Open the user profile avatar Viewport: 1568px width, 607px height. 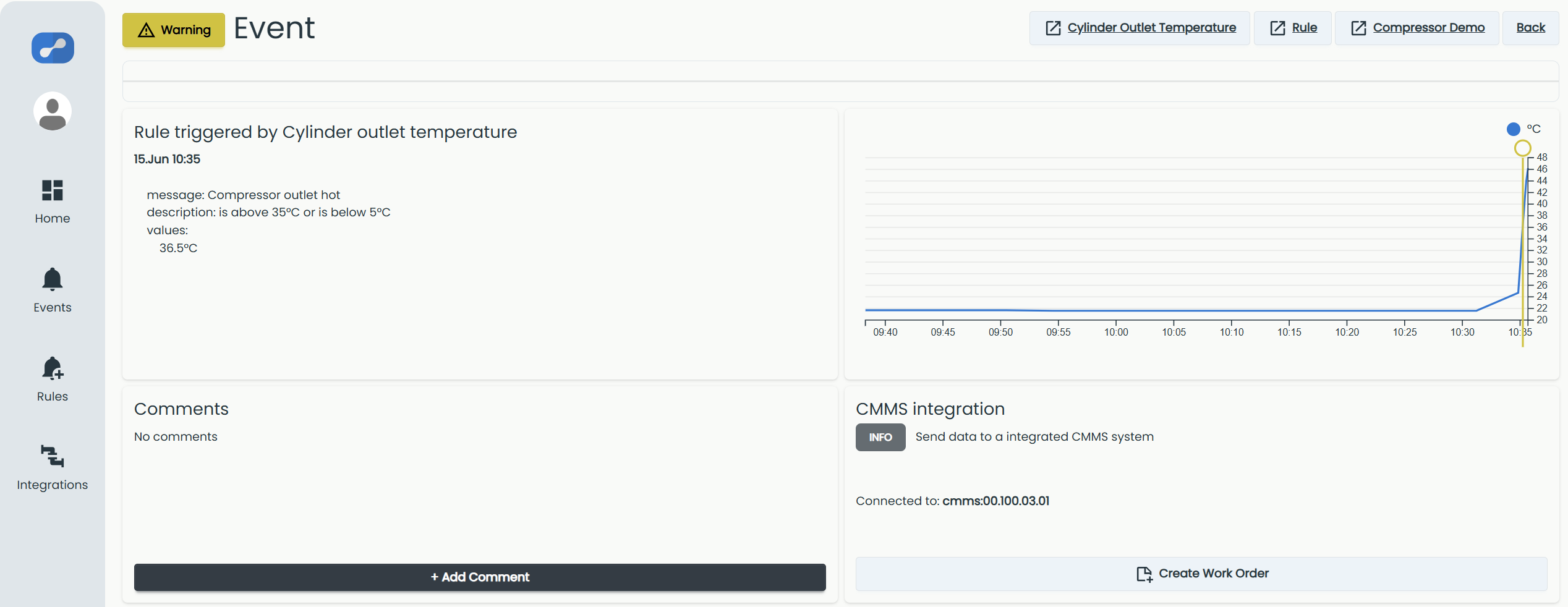pyautogui.click(x=53, y=111)
